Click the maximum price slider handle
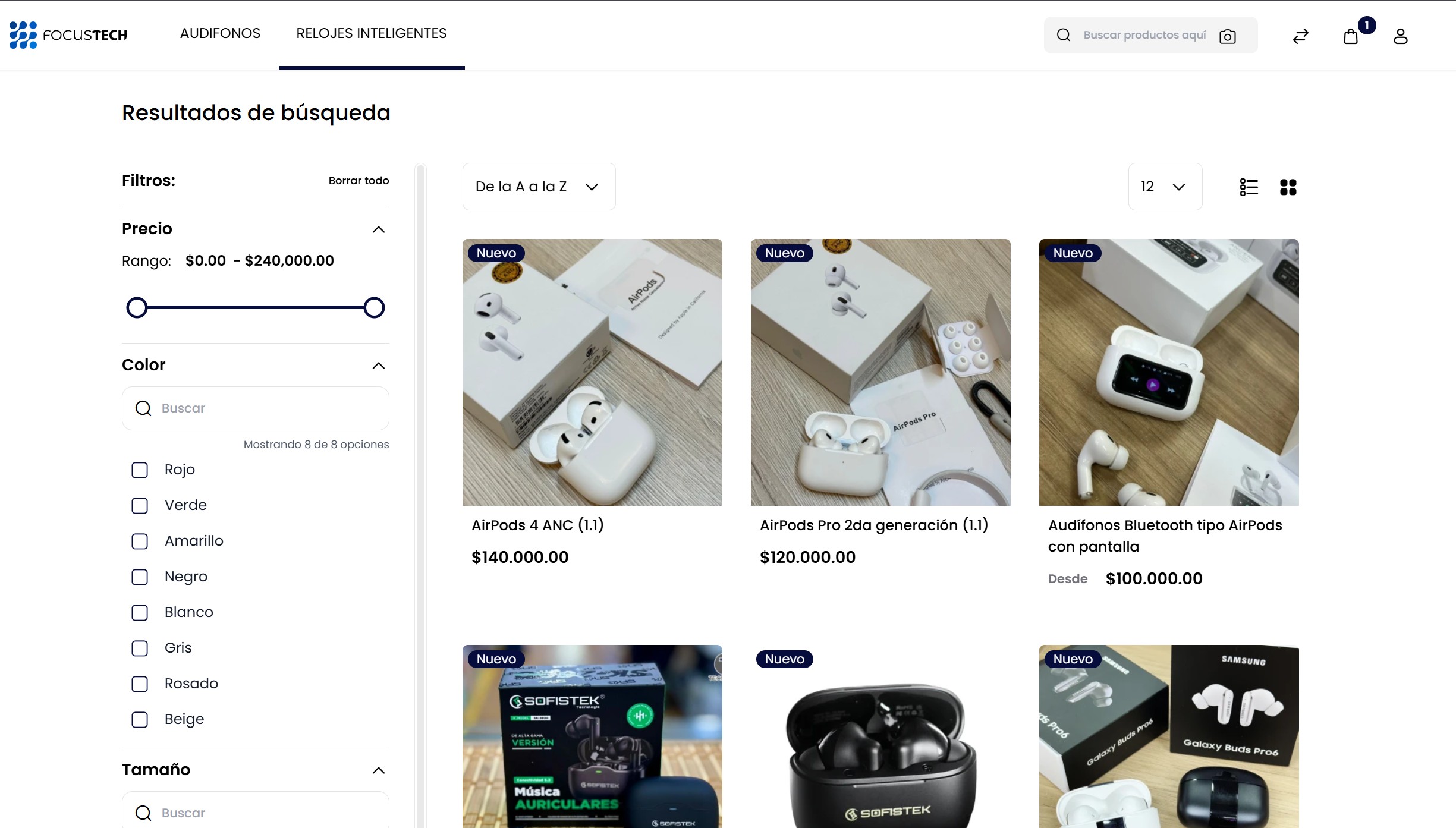Viewport: 1456px width, 828px height. 374,307
